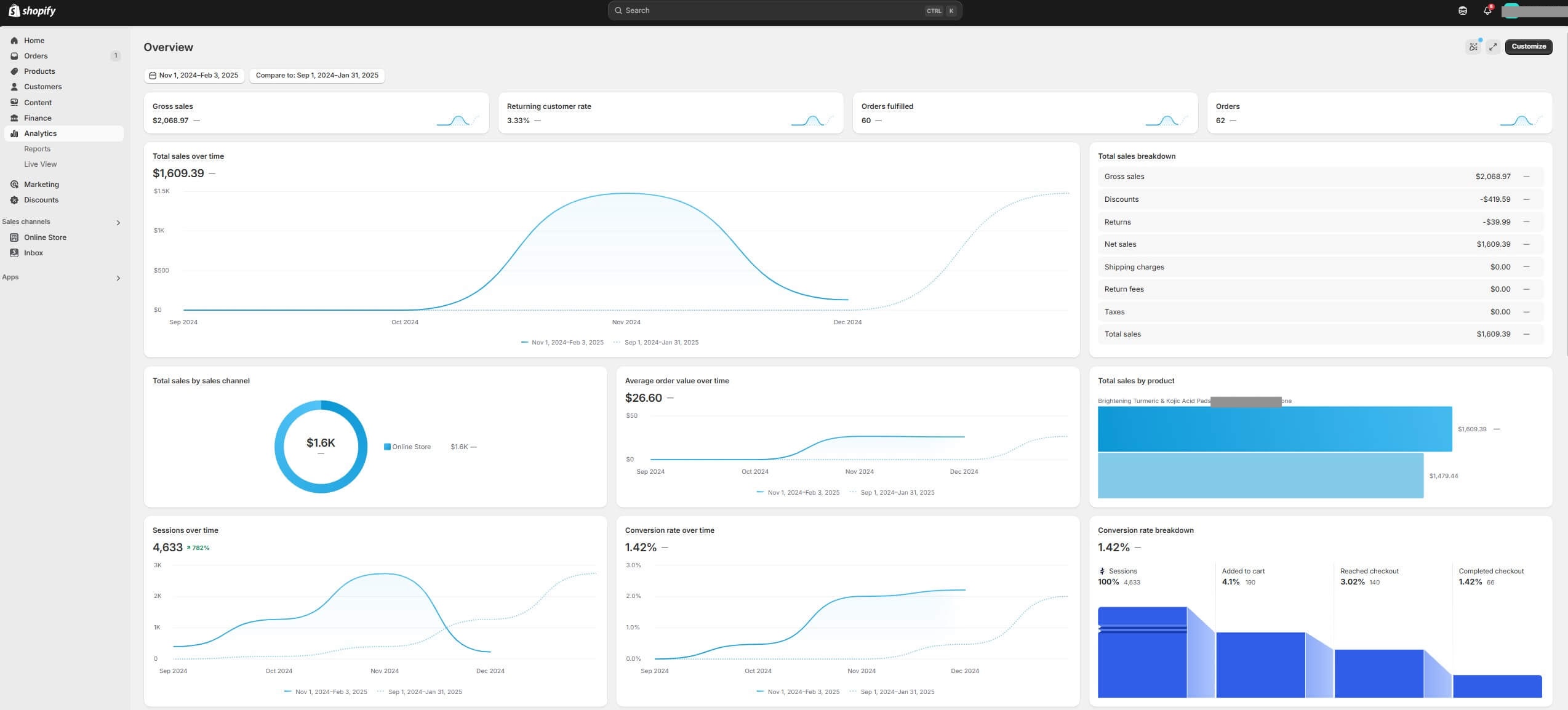1568x710 pixels.
Task: Click the Customize button
Action: [x=1528, y=47]
